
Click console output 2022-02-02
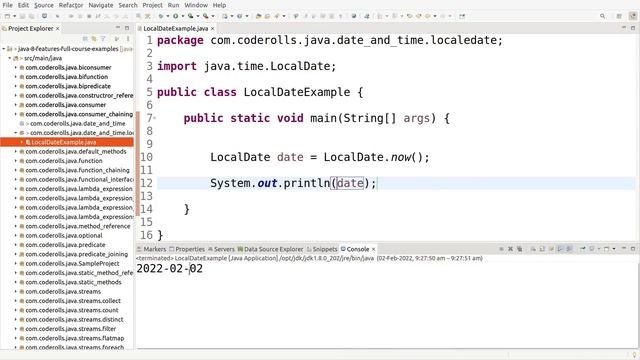tap(169, 269)
